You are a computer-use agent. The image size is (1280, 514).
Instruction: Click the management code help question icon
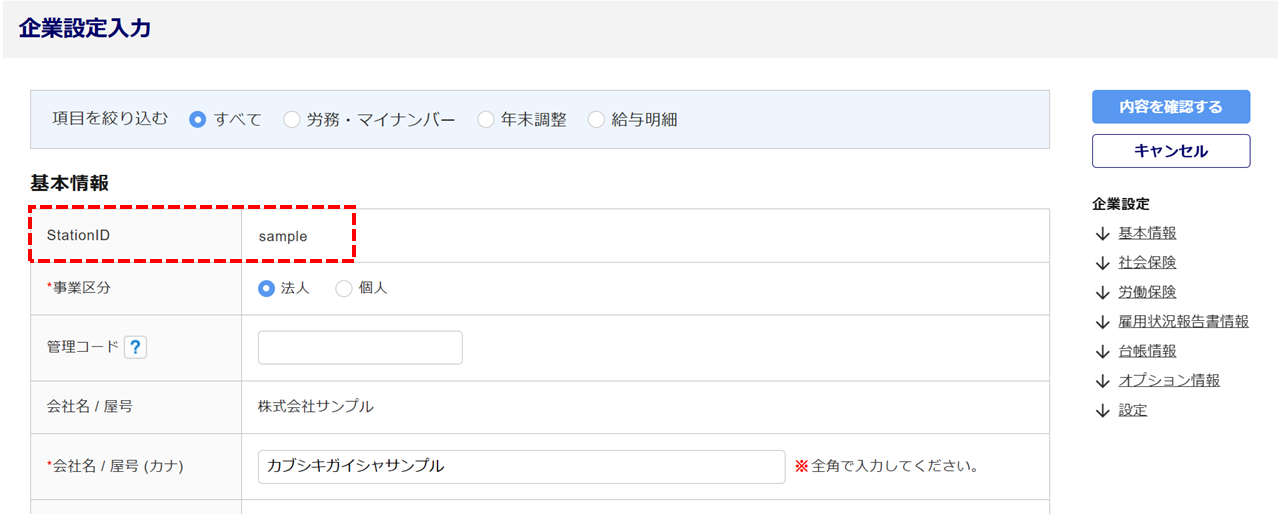pos(136,347)
